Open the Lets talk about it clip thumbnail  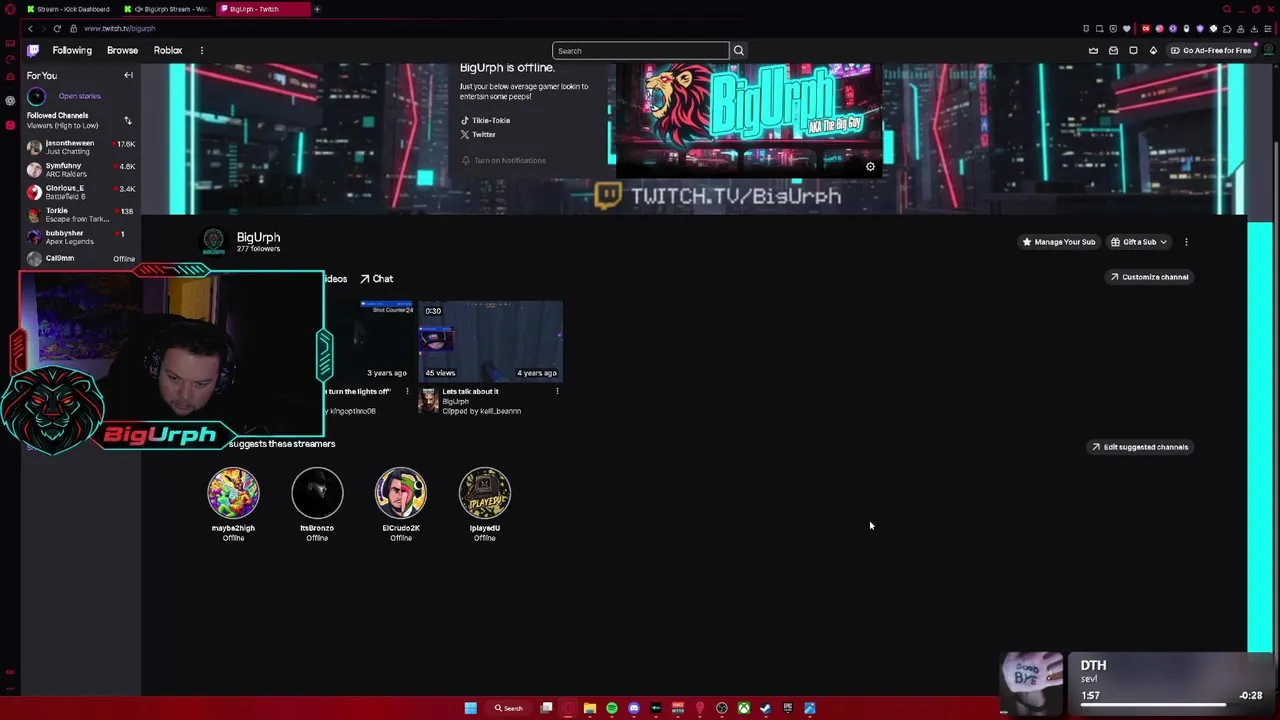click(x=491, y=341)
